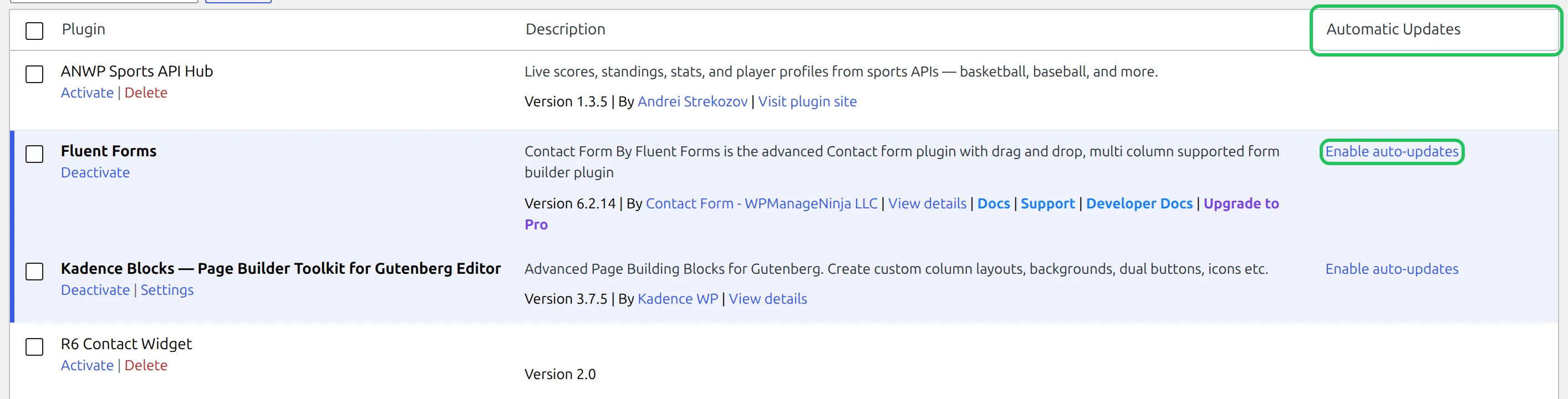Deactivate the Fluent Forms plugin
1568x399 pixels.
click(95, 173)
